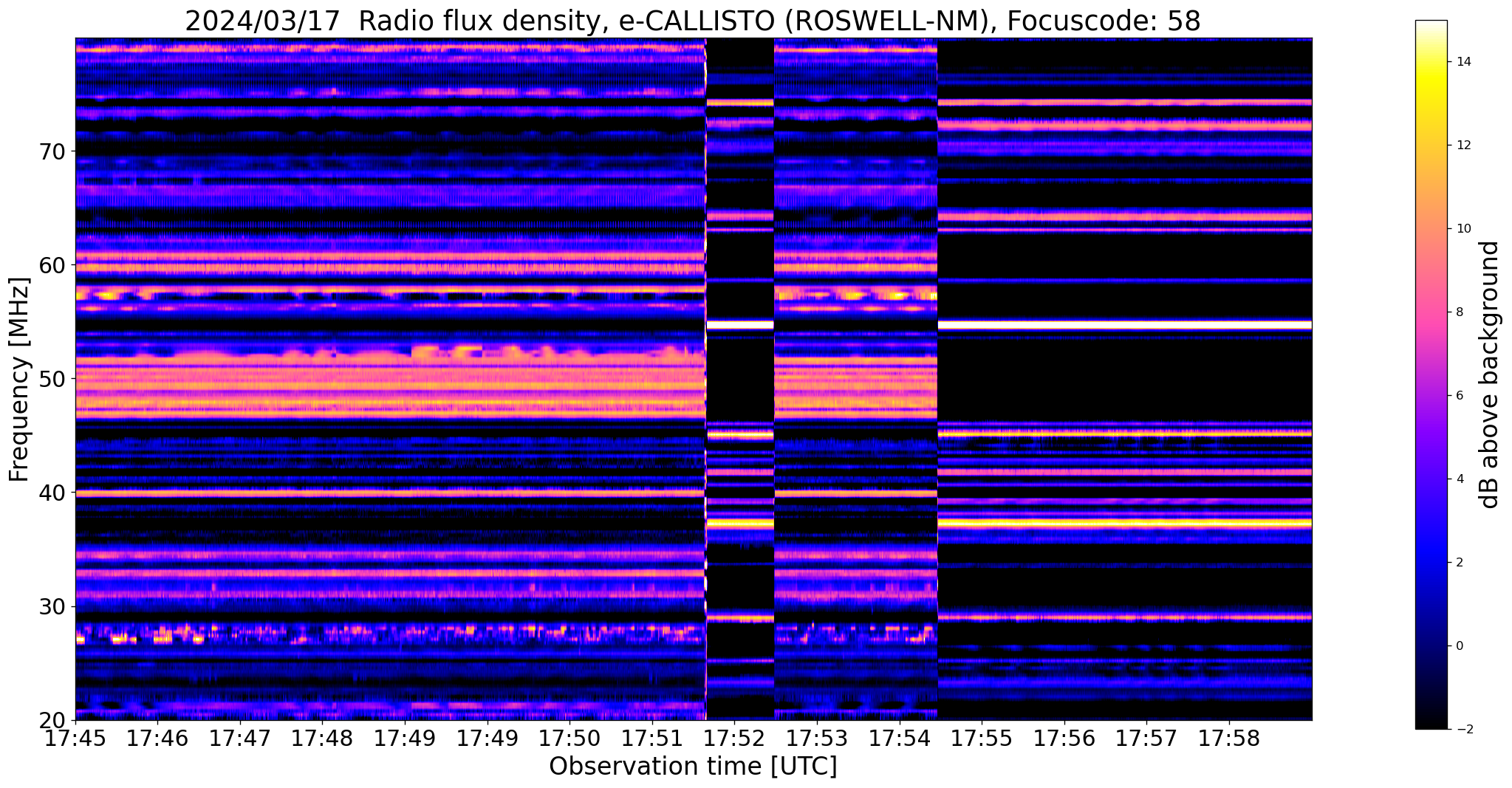Click the 17:46 time tick label
Viewport: 1512px width, 788px height.
157,739
